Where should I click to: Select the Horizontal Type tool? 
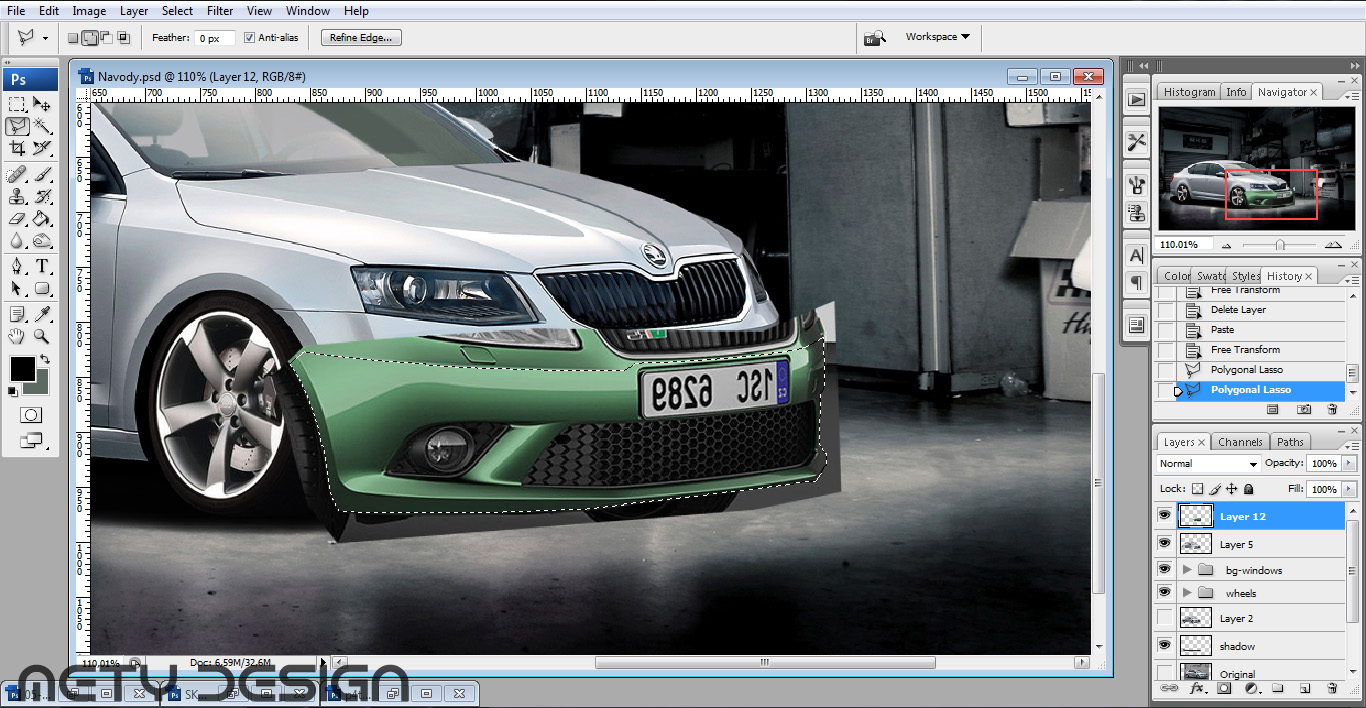coord(42,267)
